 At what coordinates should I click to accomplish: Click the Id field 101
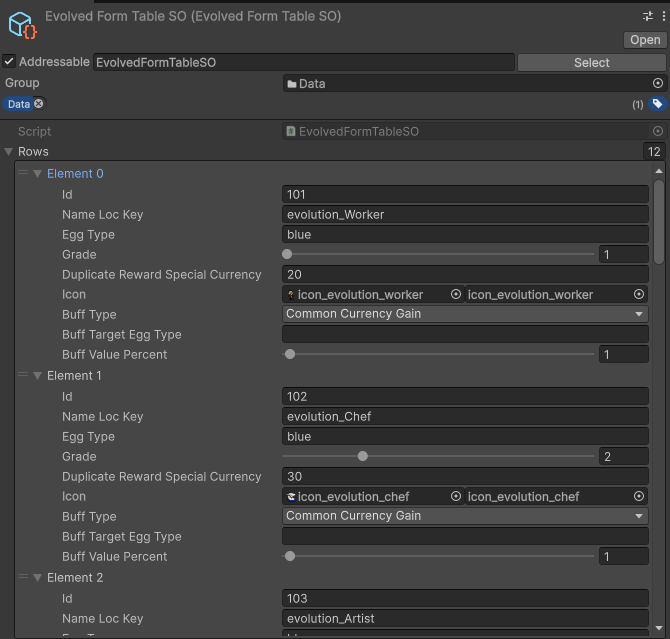tap(465, 194)
